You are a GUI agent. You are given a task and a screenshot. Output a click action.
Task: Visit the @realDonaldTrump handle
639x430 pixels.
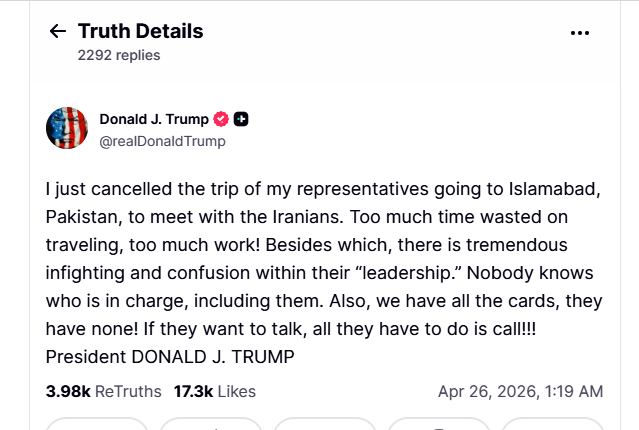click(x=162, y=141)
